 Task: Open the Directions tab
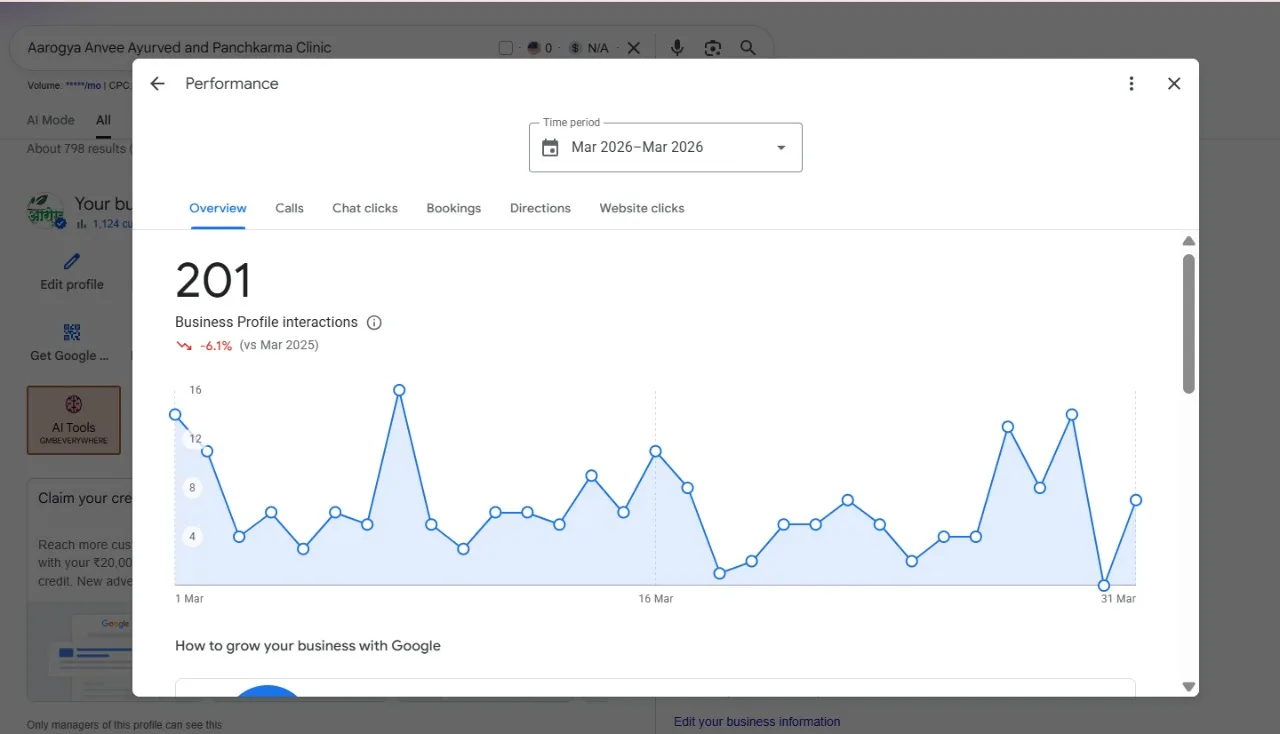(x=540, y=208)
